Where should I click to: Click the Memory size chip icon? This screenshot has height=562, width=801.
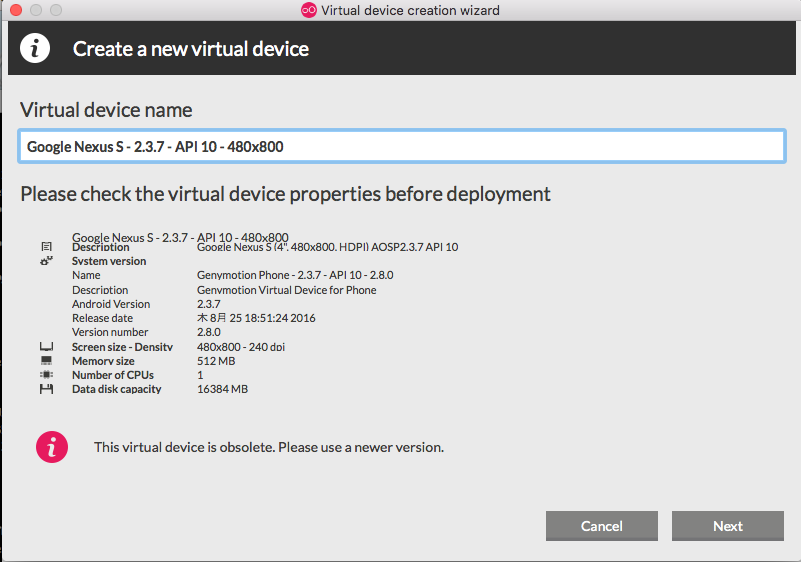click(46, 361)
